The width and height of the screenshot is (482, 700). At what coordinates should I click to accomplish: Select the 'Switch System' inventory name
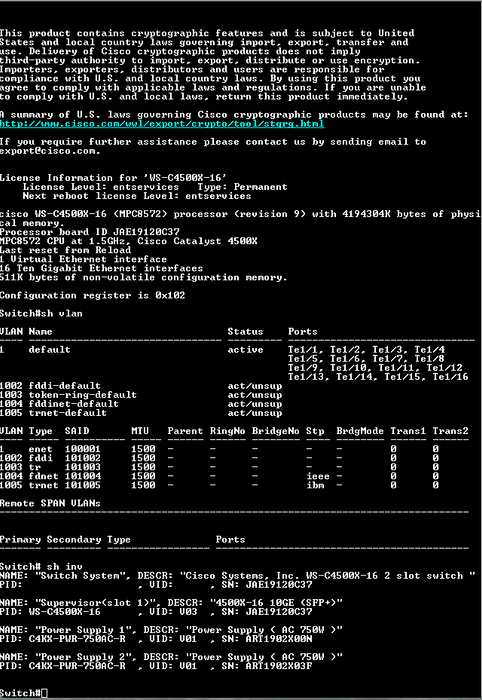coord(81,576)
